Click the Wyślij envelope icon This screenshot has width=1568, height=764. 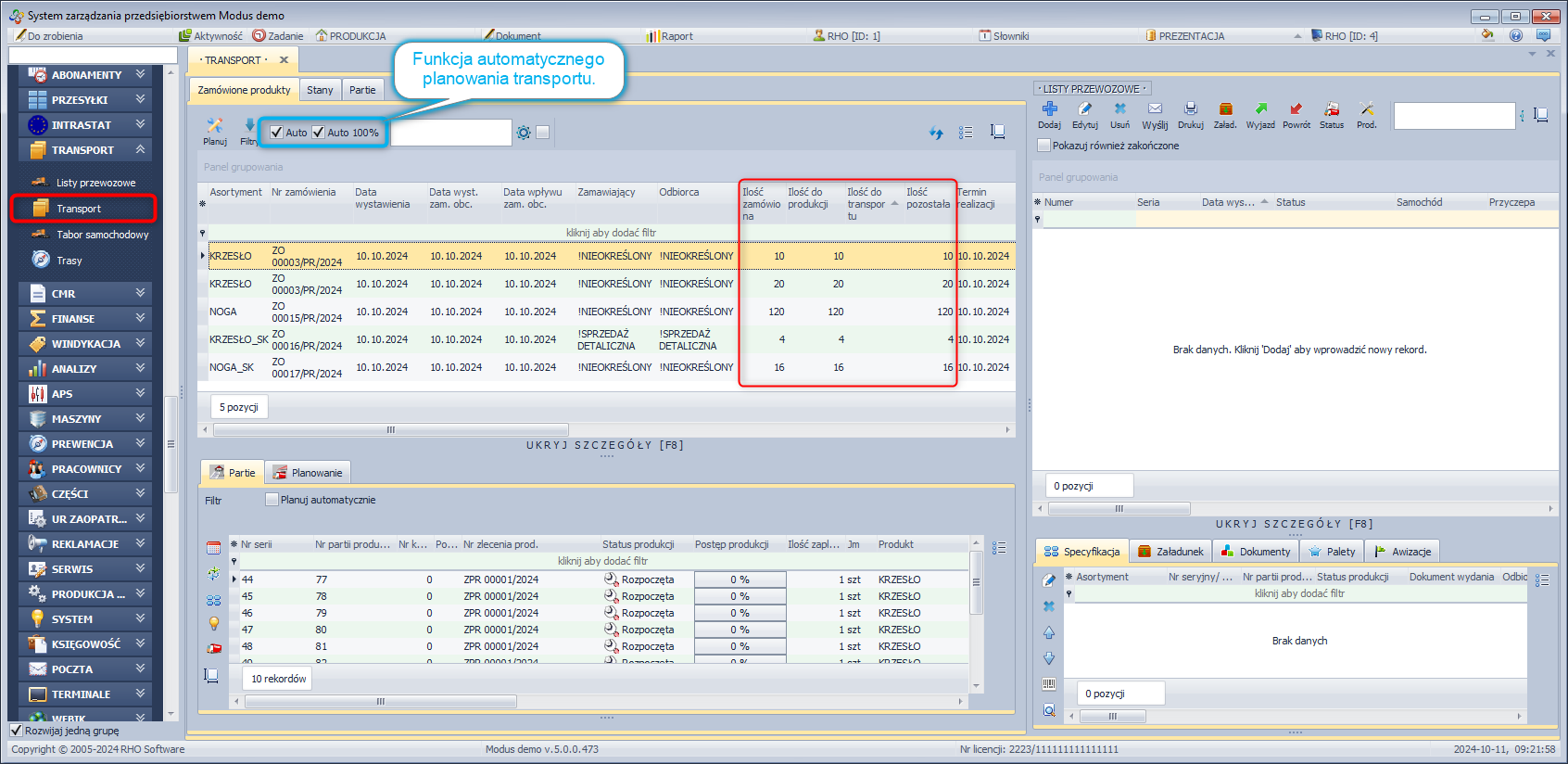point(1155,109)
